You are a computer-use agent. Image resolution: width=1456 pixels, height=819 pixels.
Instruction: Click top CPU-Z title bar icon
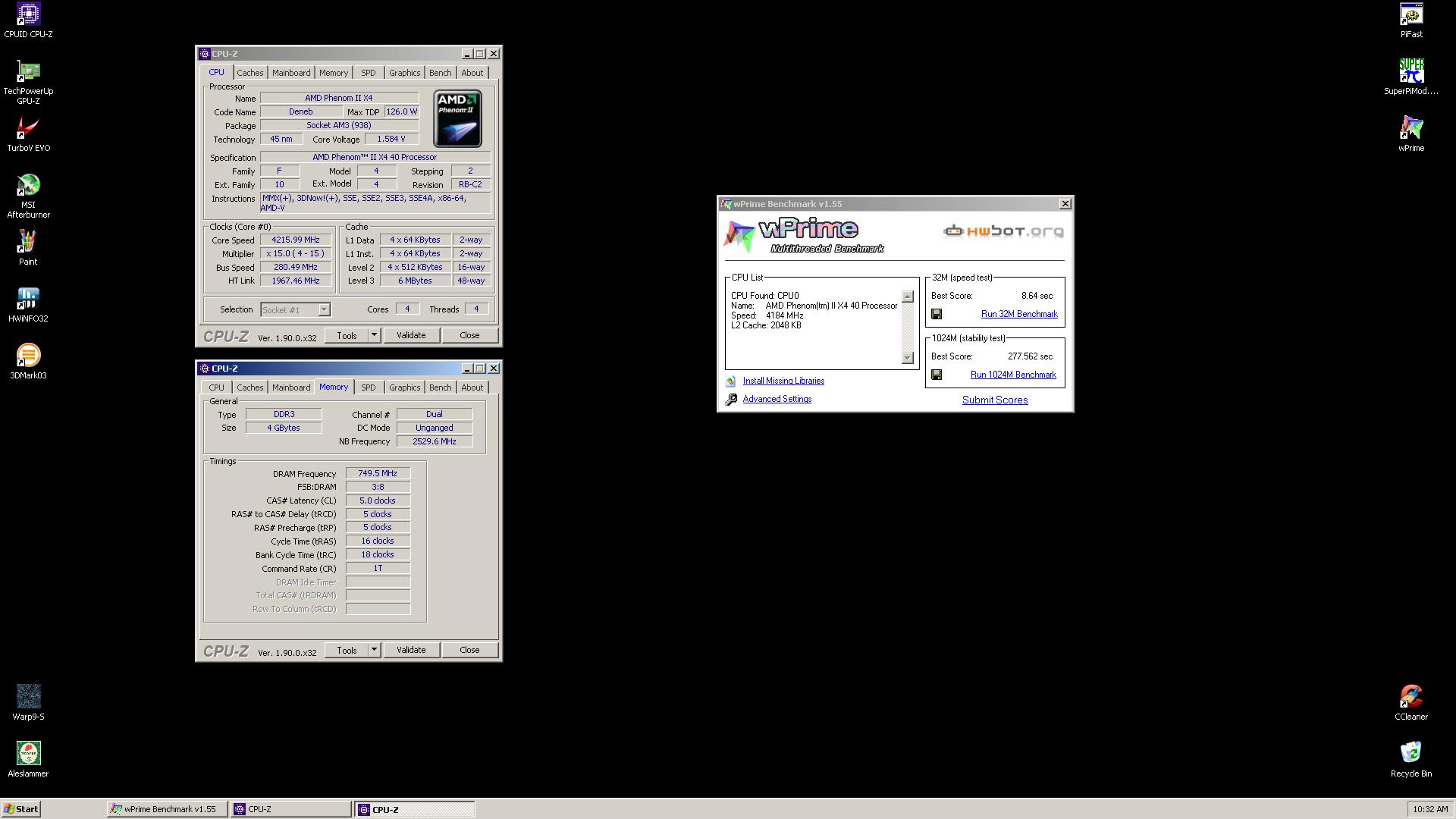click(x=204, y=54)
